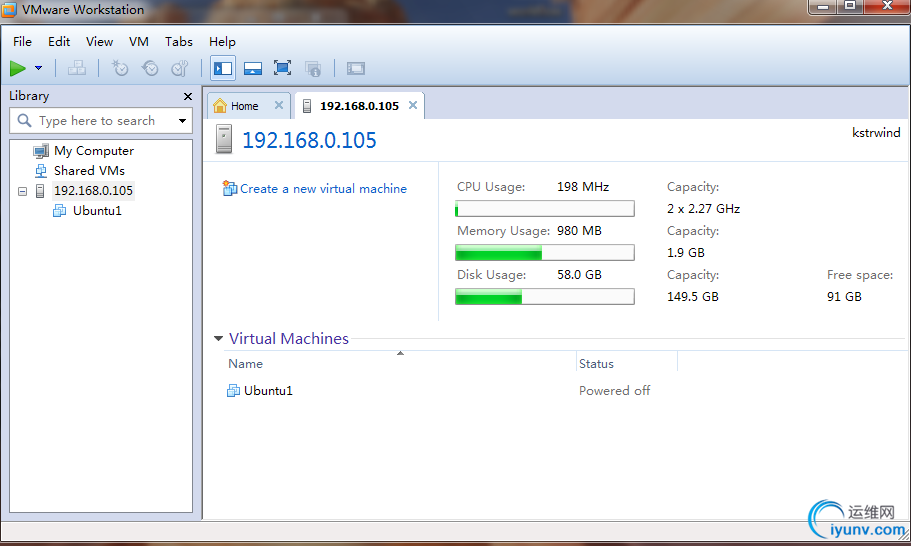The height and width of the screenshot is (546, 911).
Task: Click the 91 GB free space value
Action: pos(844,297)
